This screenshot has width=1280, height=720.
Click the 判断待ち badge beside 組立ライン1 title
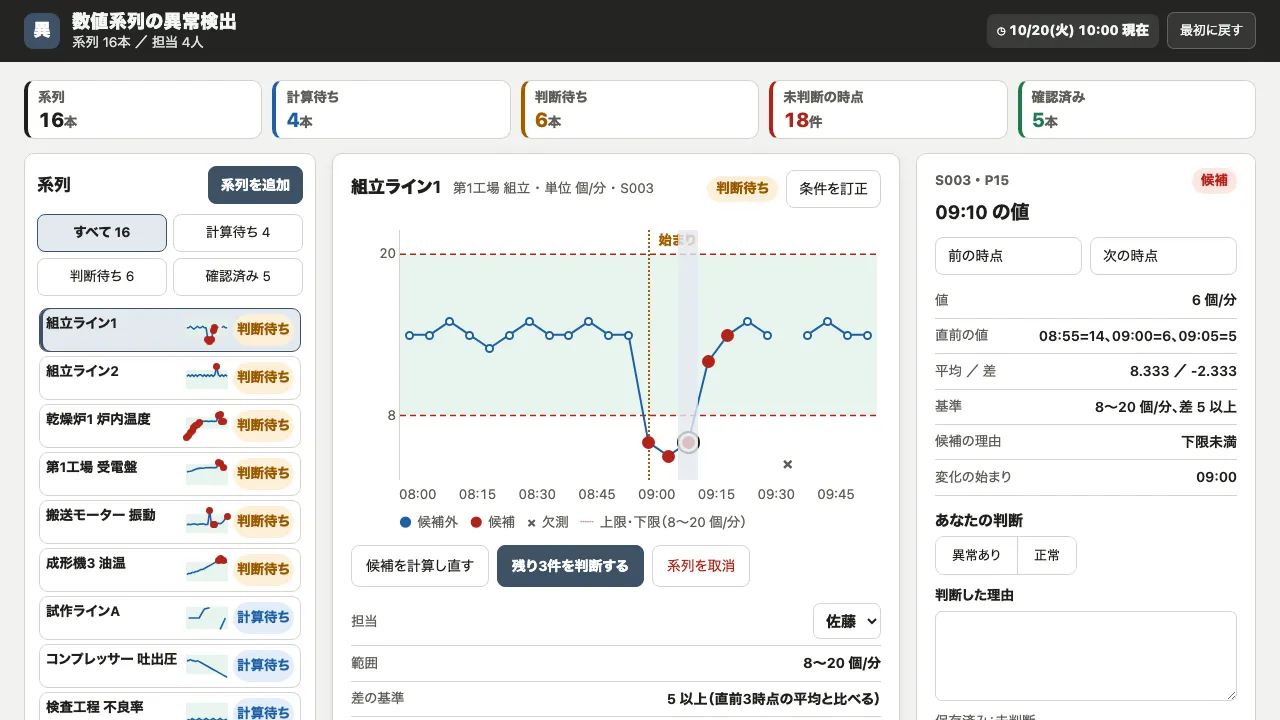point(742,188)
